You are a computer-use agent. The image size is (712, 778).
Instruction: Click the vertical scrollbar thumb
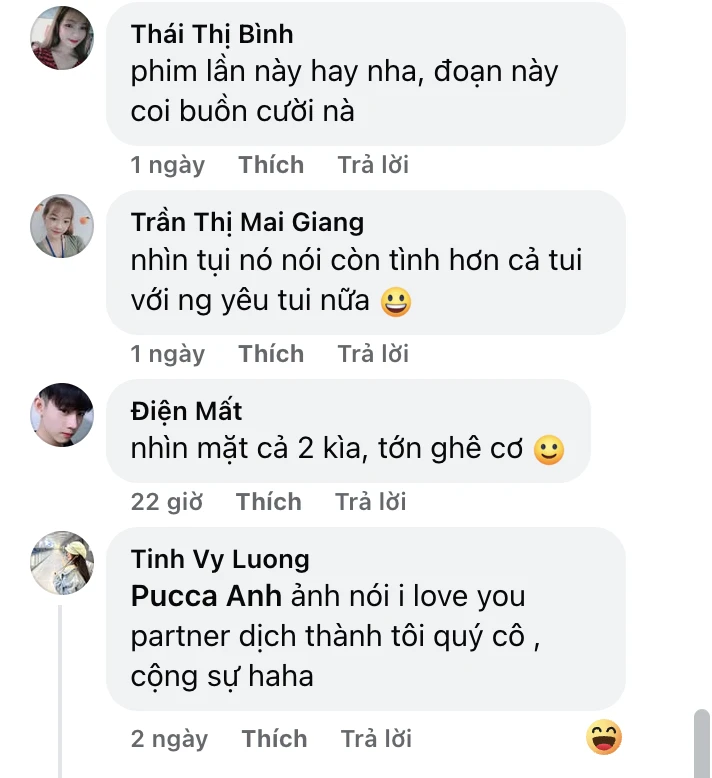coord(702,743)
